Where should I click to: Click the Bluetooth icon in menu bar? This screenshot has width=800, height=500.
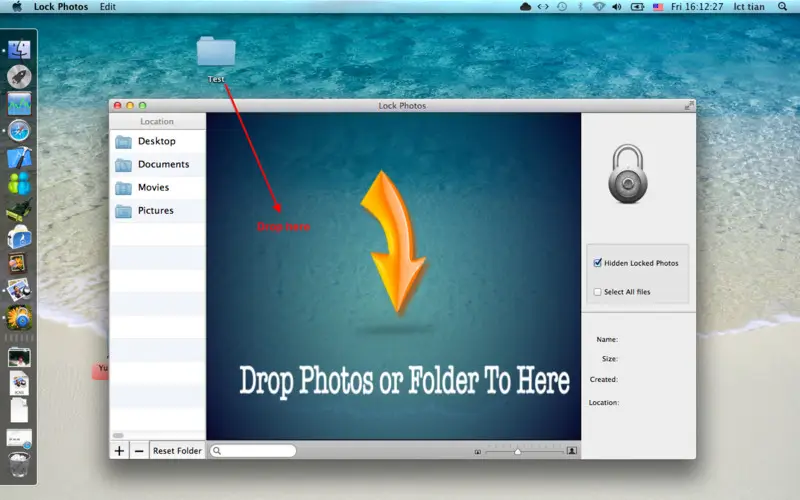coord(580,7)
